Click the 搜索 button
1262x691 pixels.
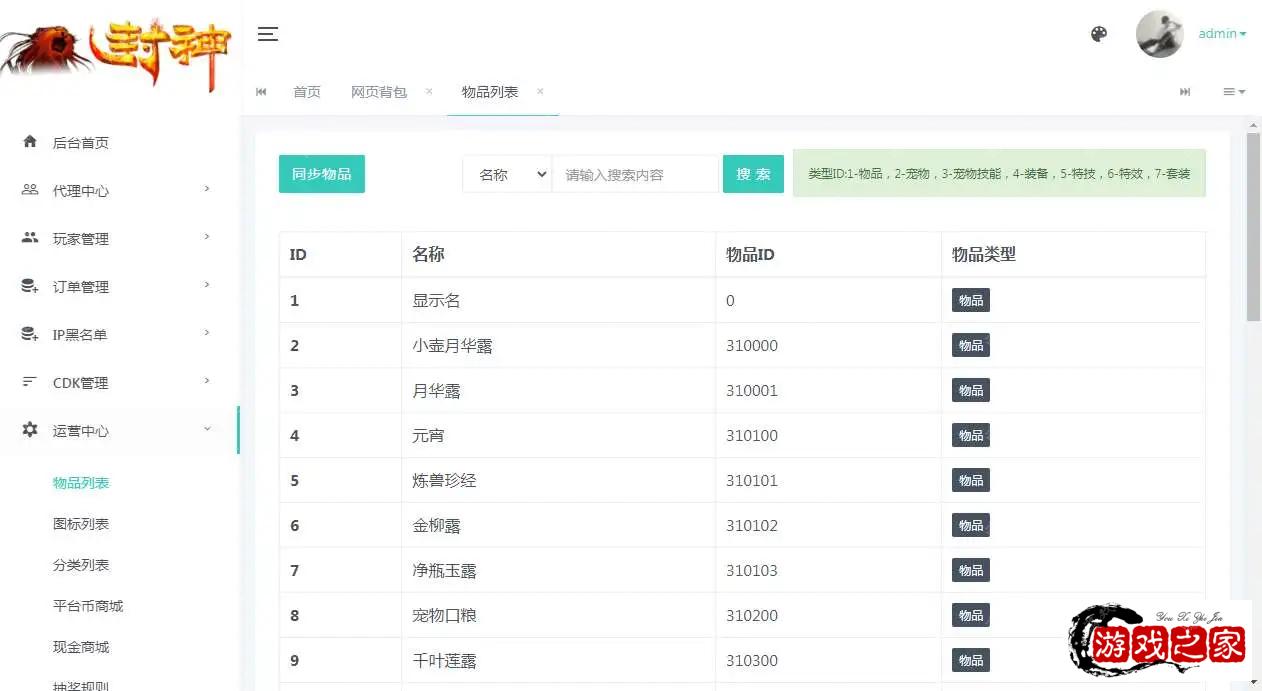(x=753, y=174)
